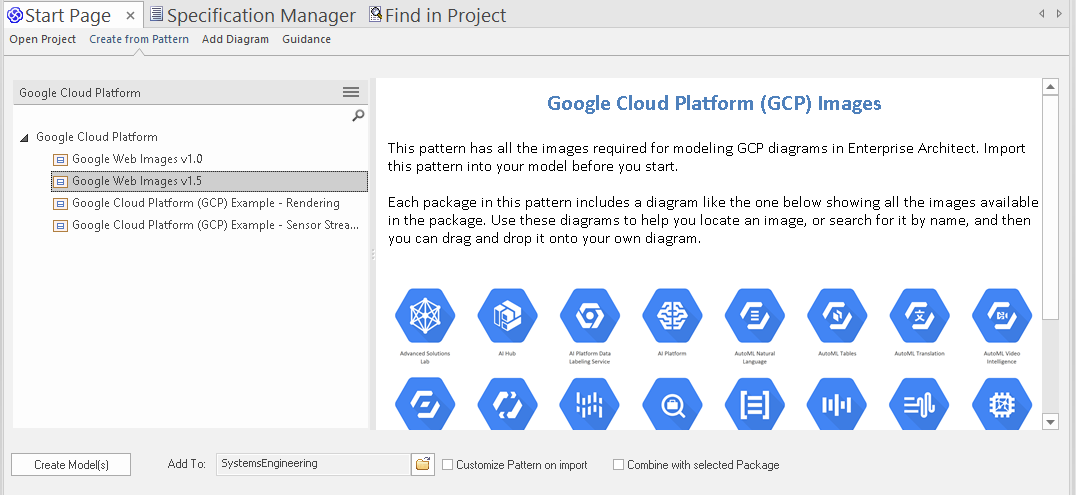Open the Google Cloud Platform hamburger menu
The image size is (1076, 495).
coord(351,92)
